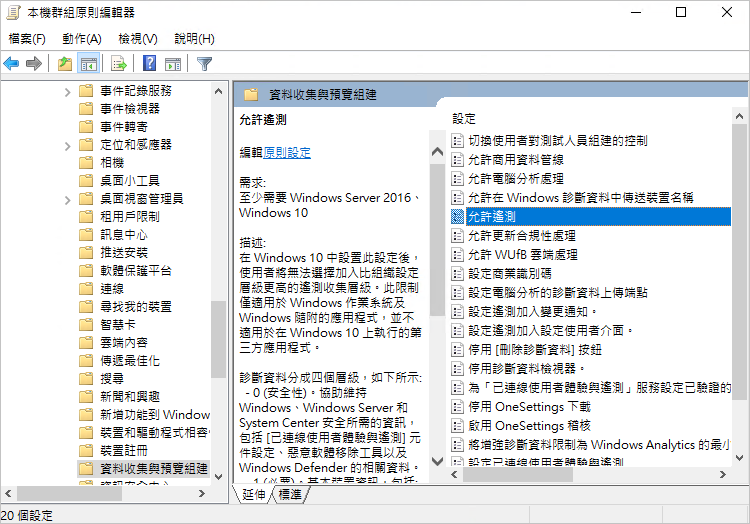Select 傳遞最佳化 in the tree

pos(130,360)
